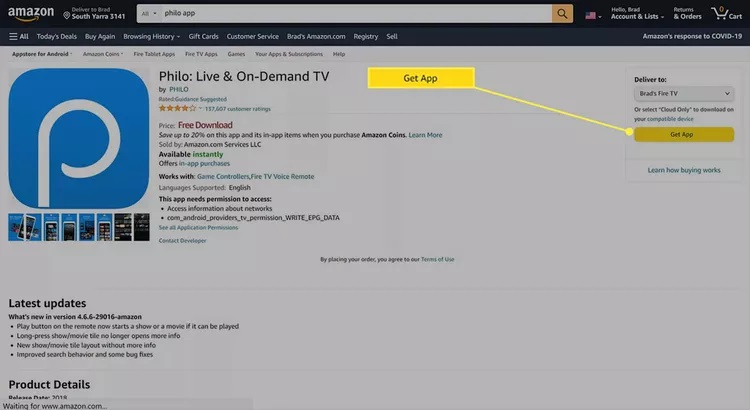This screenshot has width=750, height=410.
Task: Click the search magnifying glass button
Action: click(564, 14)
